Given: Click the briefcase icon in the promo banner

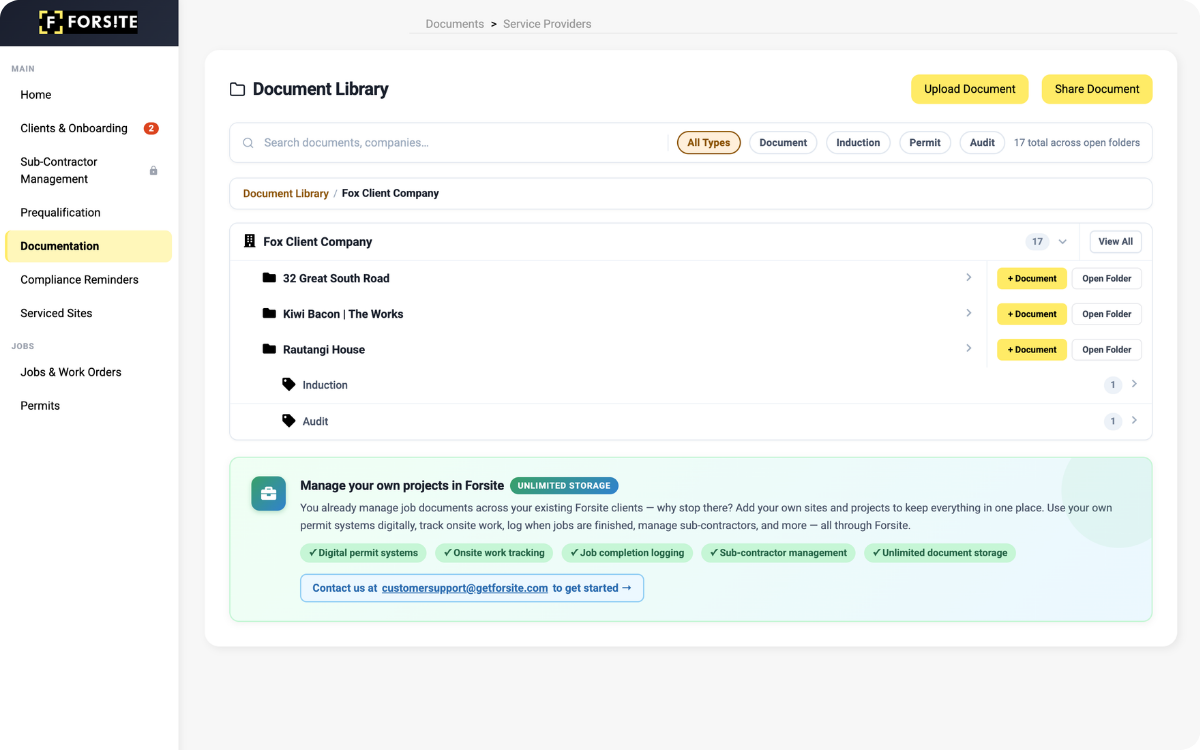Looking at the screenshot, I should [268, 494].
